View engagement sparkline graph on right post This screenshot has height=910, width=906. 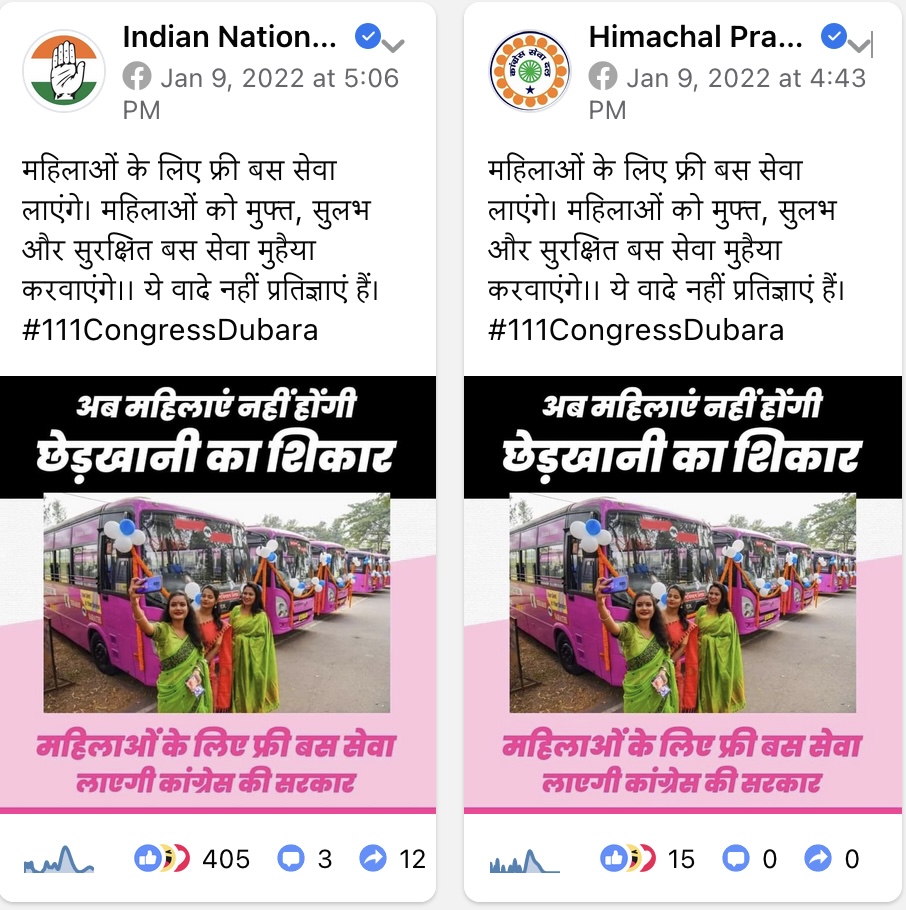tap(525, 860)
